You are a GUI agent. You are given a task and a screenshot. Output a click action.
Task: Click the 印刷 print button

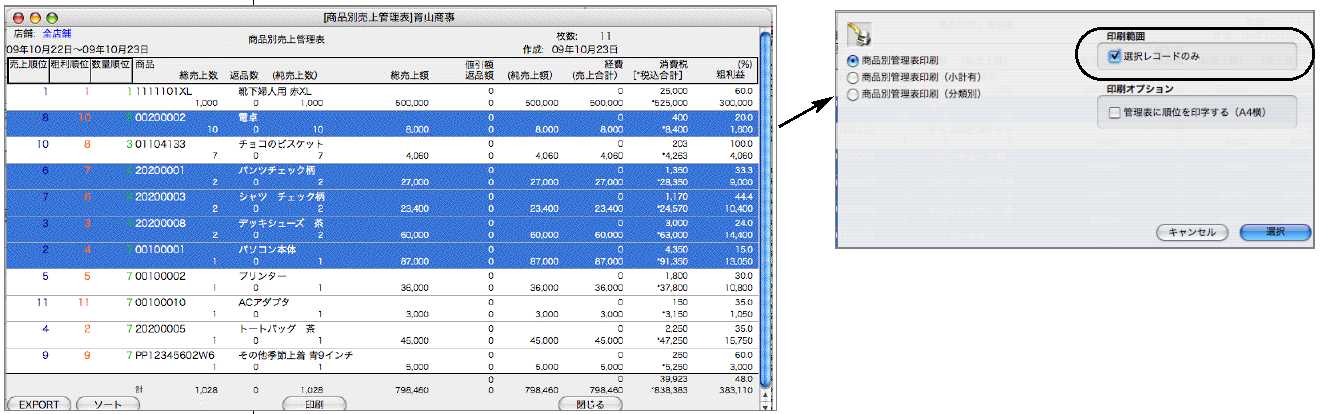coord(316,404)
